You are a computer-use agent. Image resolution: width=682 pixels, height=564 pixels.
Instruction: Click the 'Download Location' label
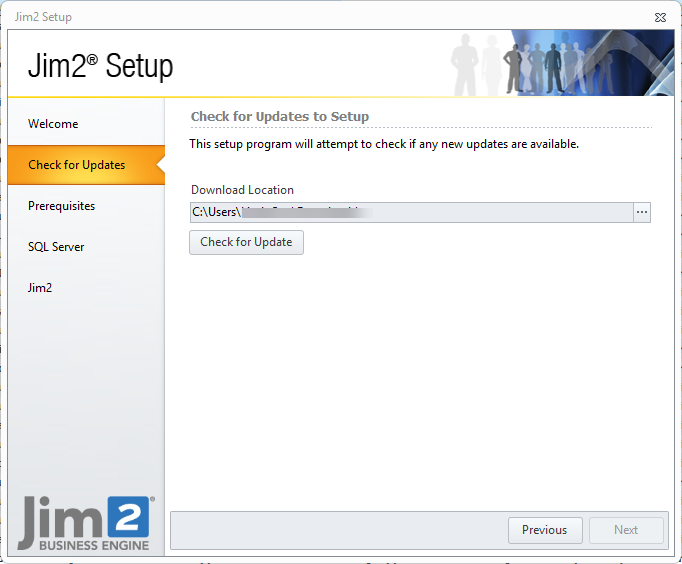242,190
